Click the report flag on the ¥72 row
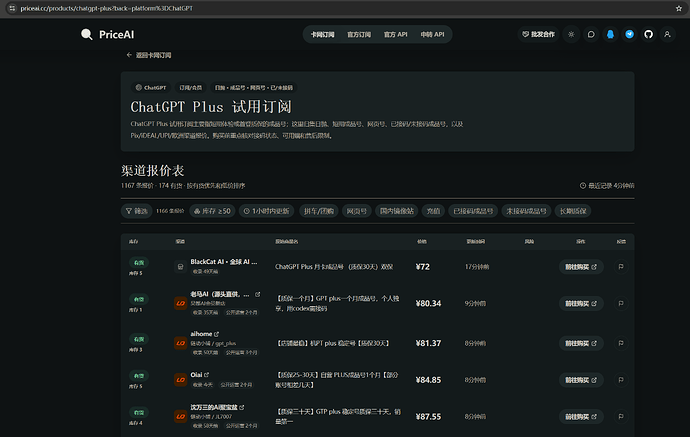This screenshot has width=690, height=437. pyautogui.click(x=621, y=267)
